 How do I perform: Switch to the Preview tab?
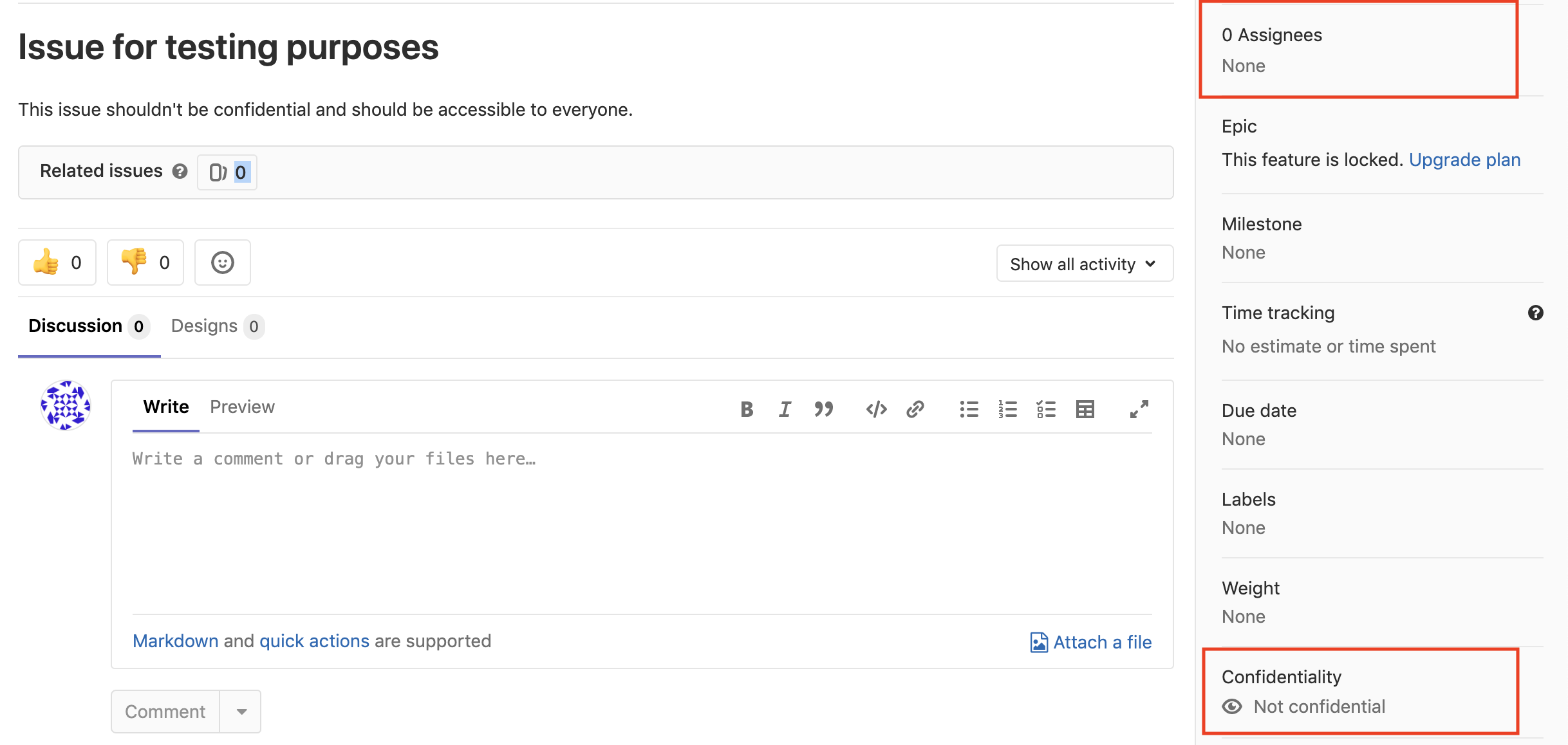click(x=242, y=407)
